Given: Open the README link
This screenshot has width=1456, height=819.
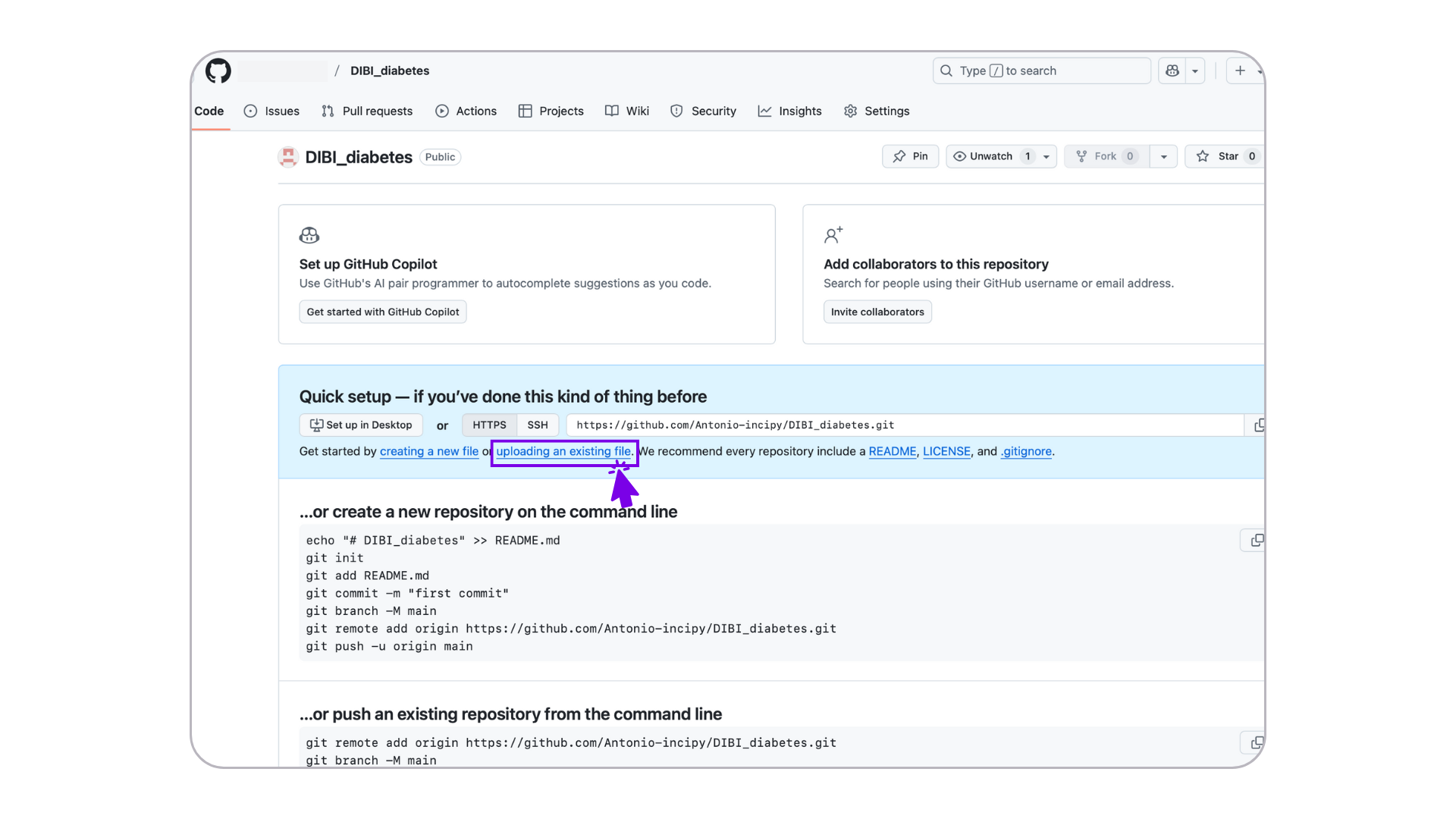Looking at the screenshot, I should [892, 451].
